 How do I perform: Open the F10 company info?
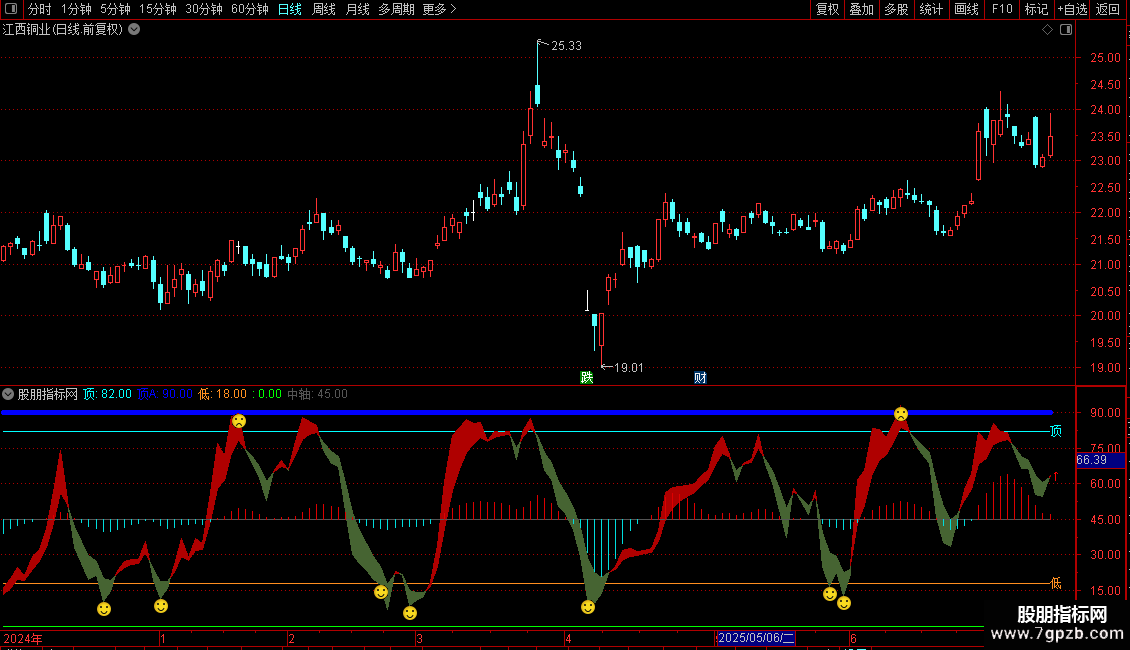tap(1002, 9)
